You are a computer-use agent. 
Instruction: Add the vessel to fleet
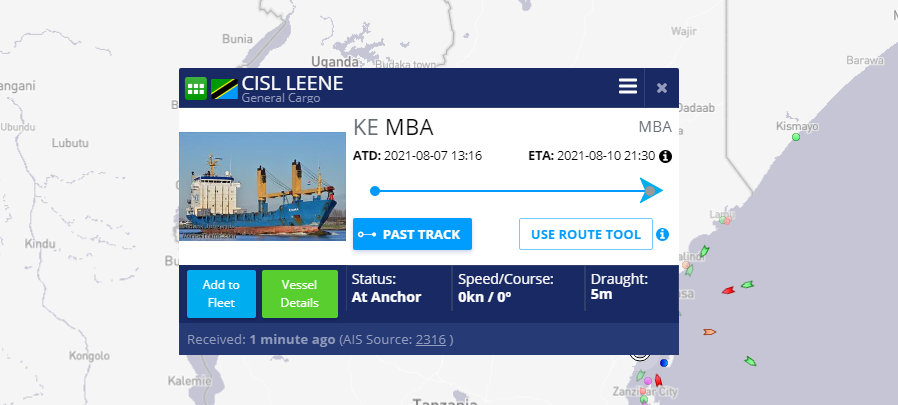pyautogui.click(x=221, y=293)
